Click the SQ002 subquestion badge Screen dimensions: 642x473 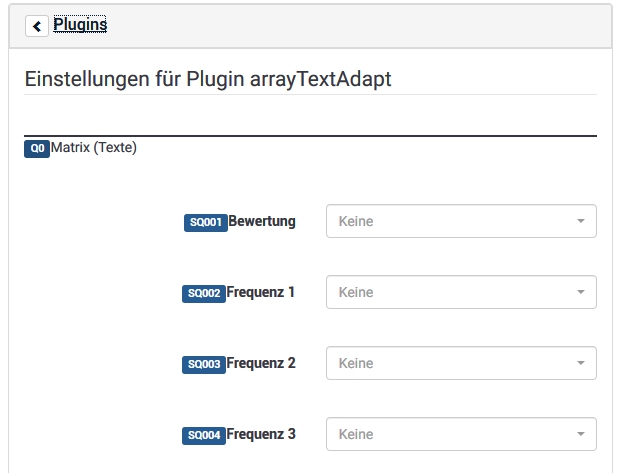[x=204, y=294]
